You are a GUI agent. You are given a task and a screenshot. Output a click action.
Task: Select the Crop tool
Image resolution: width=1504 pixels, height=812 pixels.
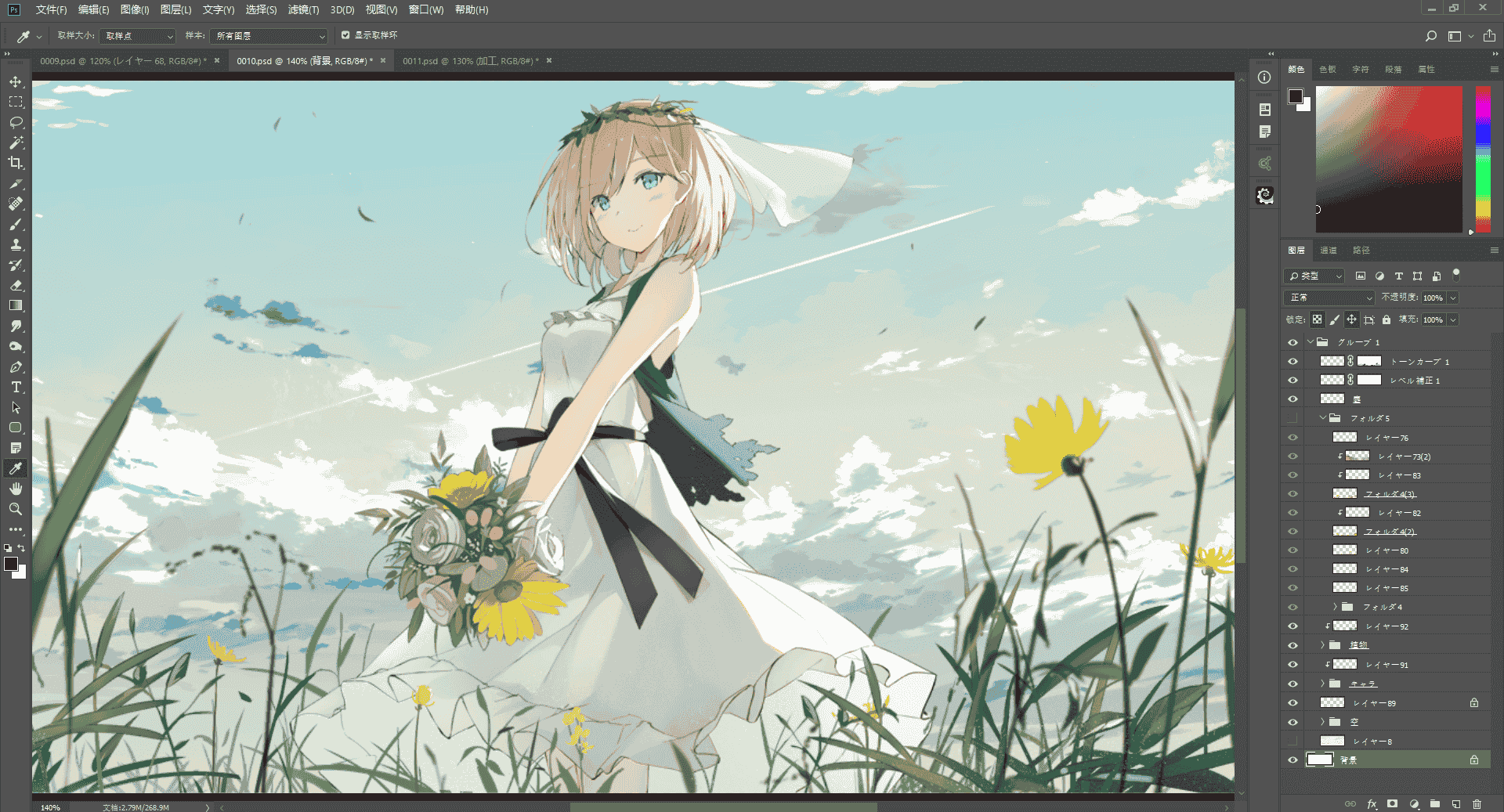pyautogui.click(x=16, y=163)
